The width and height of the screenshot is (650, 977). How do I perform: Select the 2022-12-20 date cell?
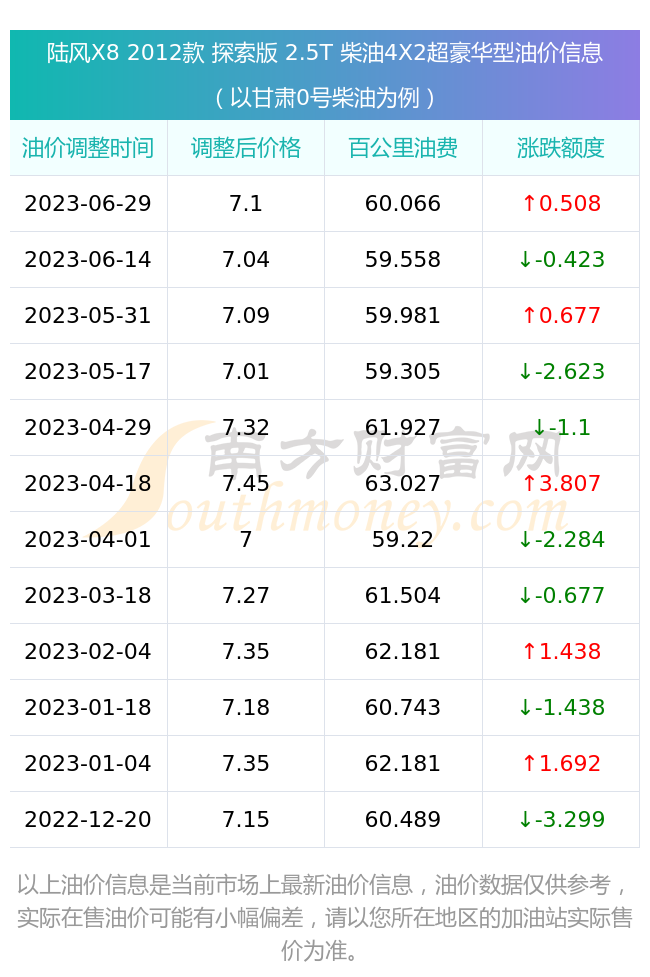(x=88, y=819)
